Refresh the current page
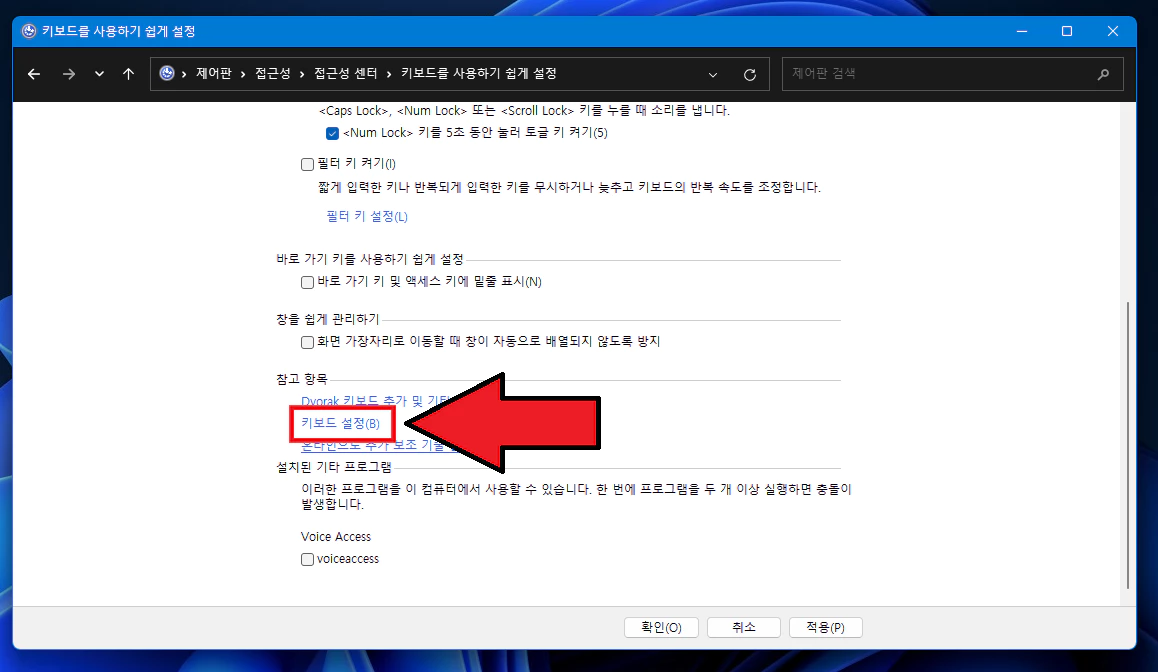This screenshot has height=672, width=1158. 750,75
